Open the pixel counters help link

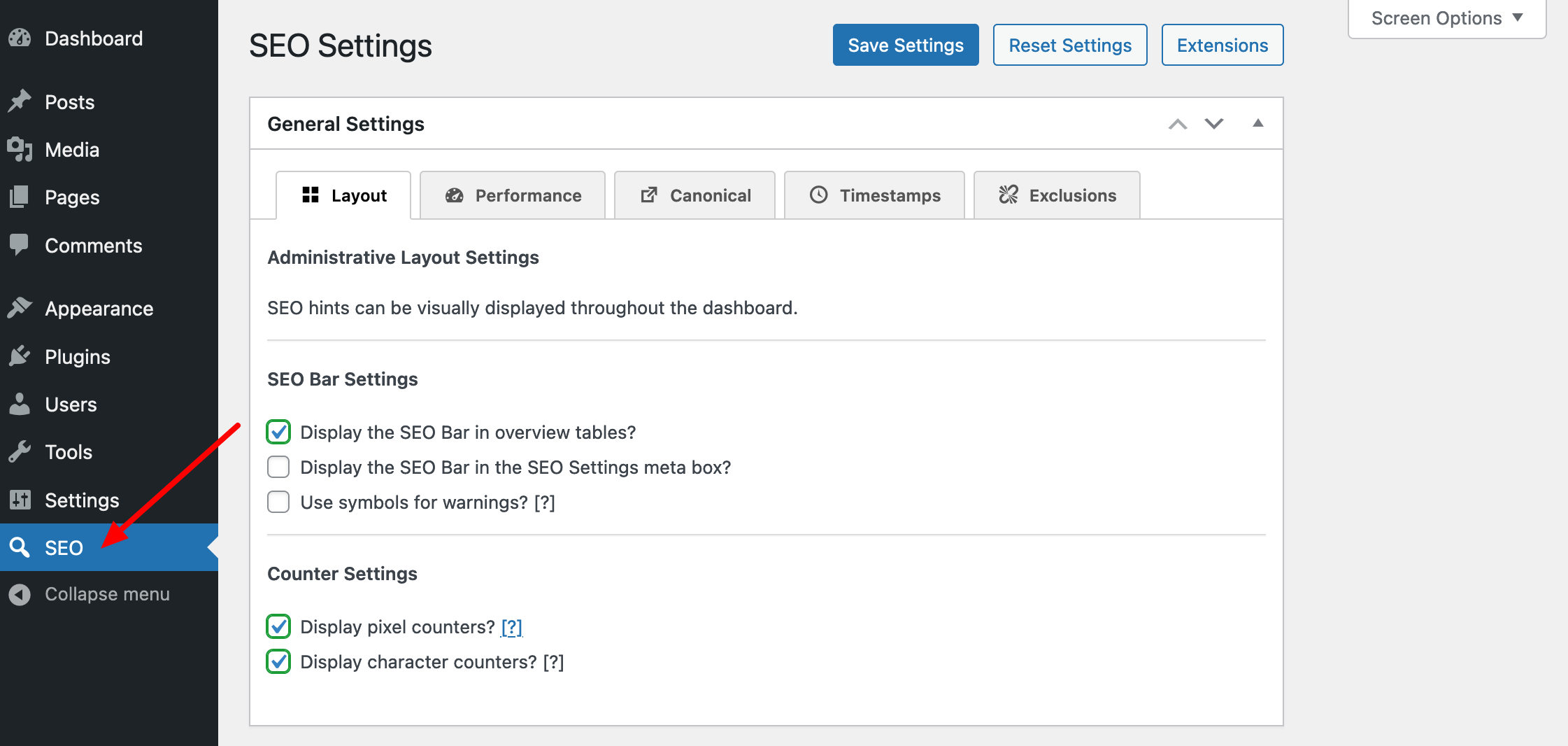coord(511,627)
